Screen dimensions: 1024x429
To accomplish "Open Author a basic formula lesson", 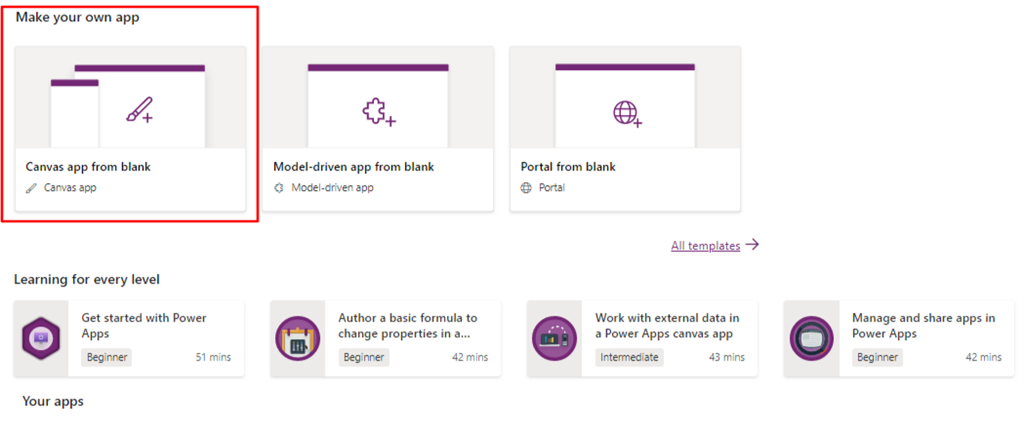I will (408, 326).
